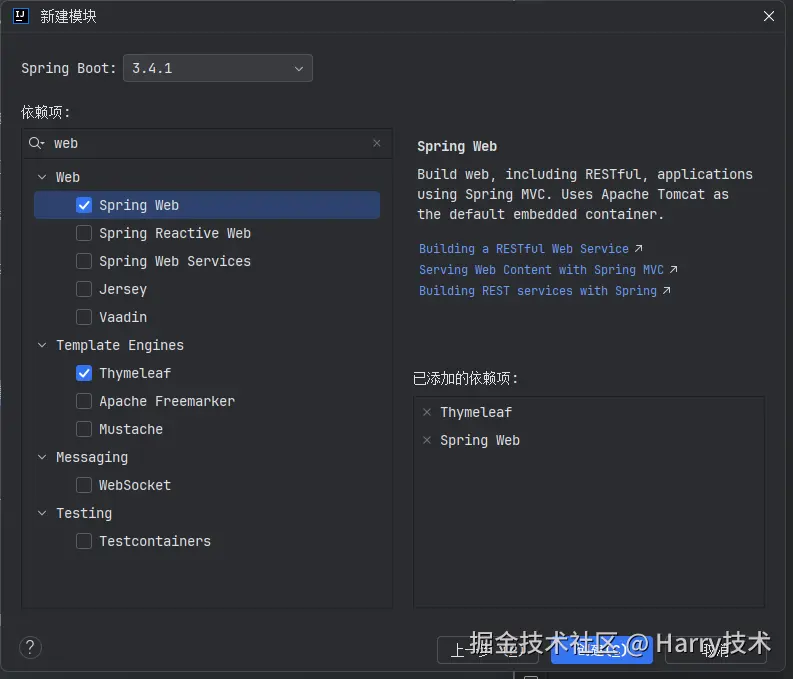Check the Spring Web Services box
This screenshot has width=793, height=679.
coord(84,261)
